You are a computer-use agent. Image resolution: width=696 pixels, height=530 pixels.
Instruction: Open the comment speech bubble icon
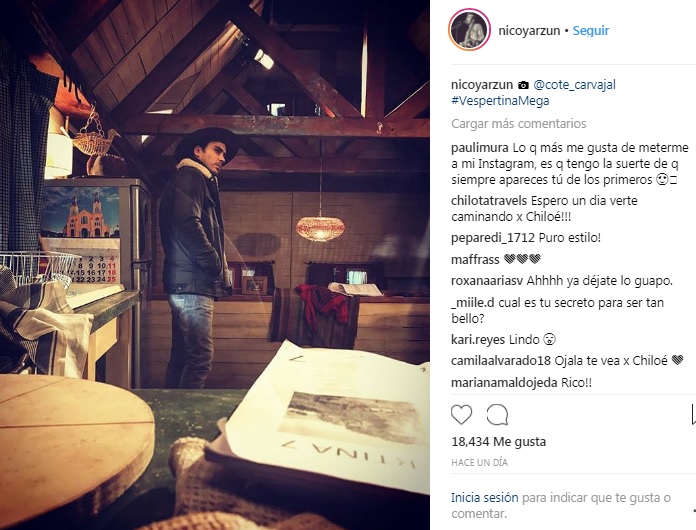[x=497, y=415]
